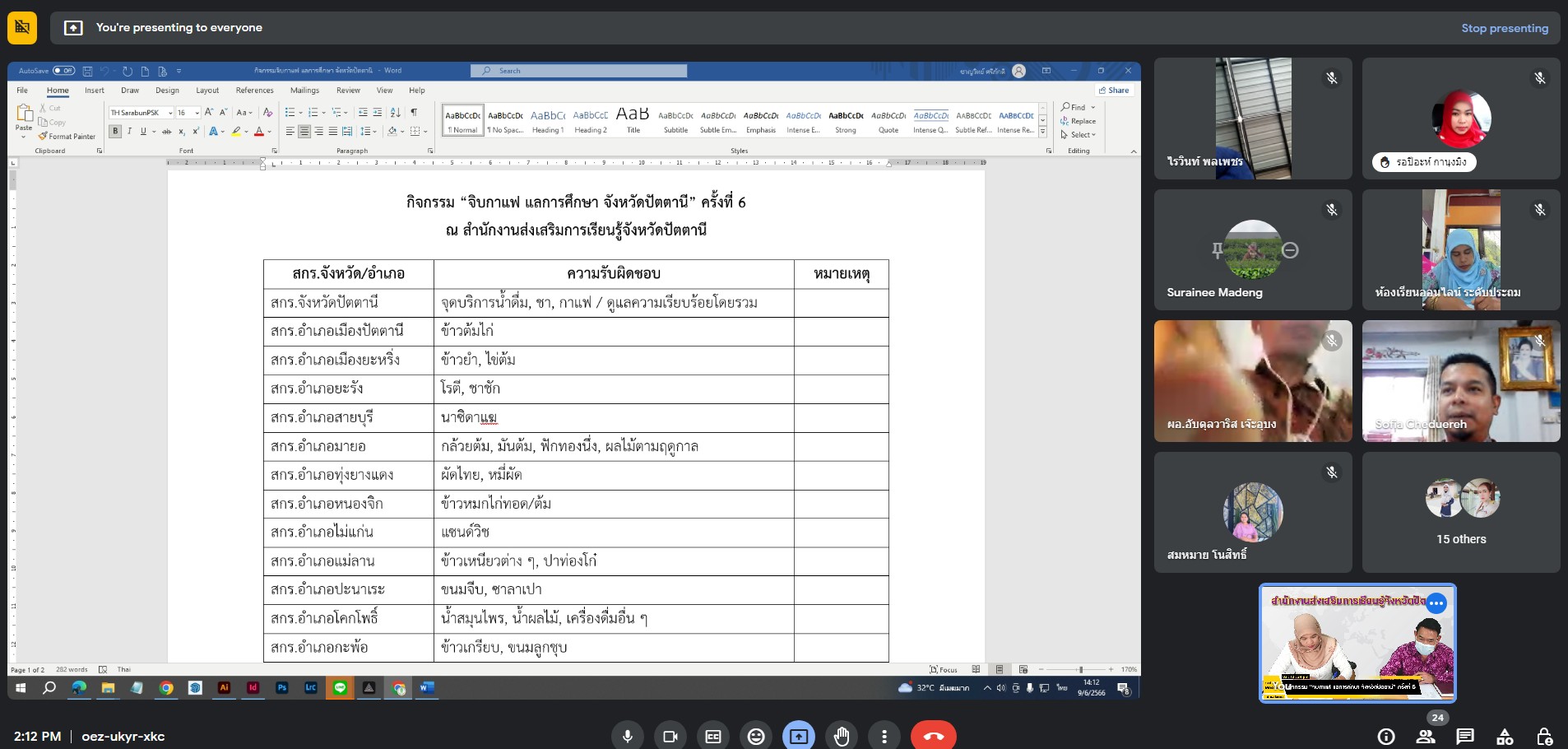Click Stop presenting
1568x749 pixels.
click(x=1504, y=28)
